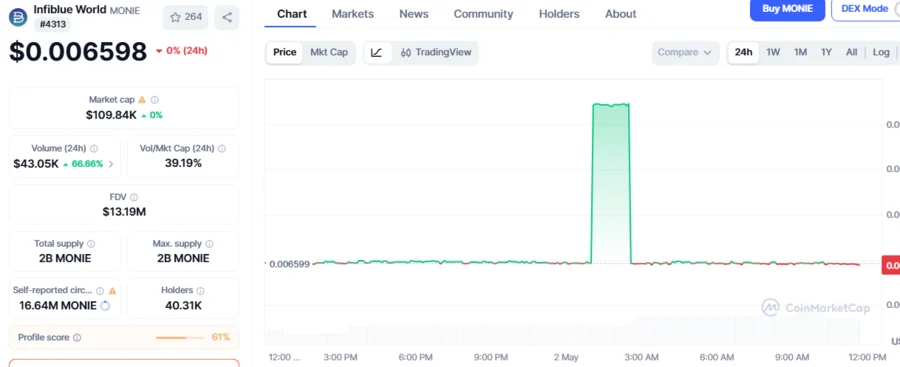This screenshot has height=367, width=900.
Task: Click the 40.31K holders value
Action: (183, 306)
